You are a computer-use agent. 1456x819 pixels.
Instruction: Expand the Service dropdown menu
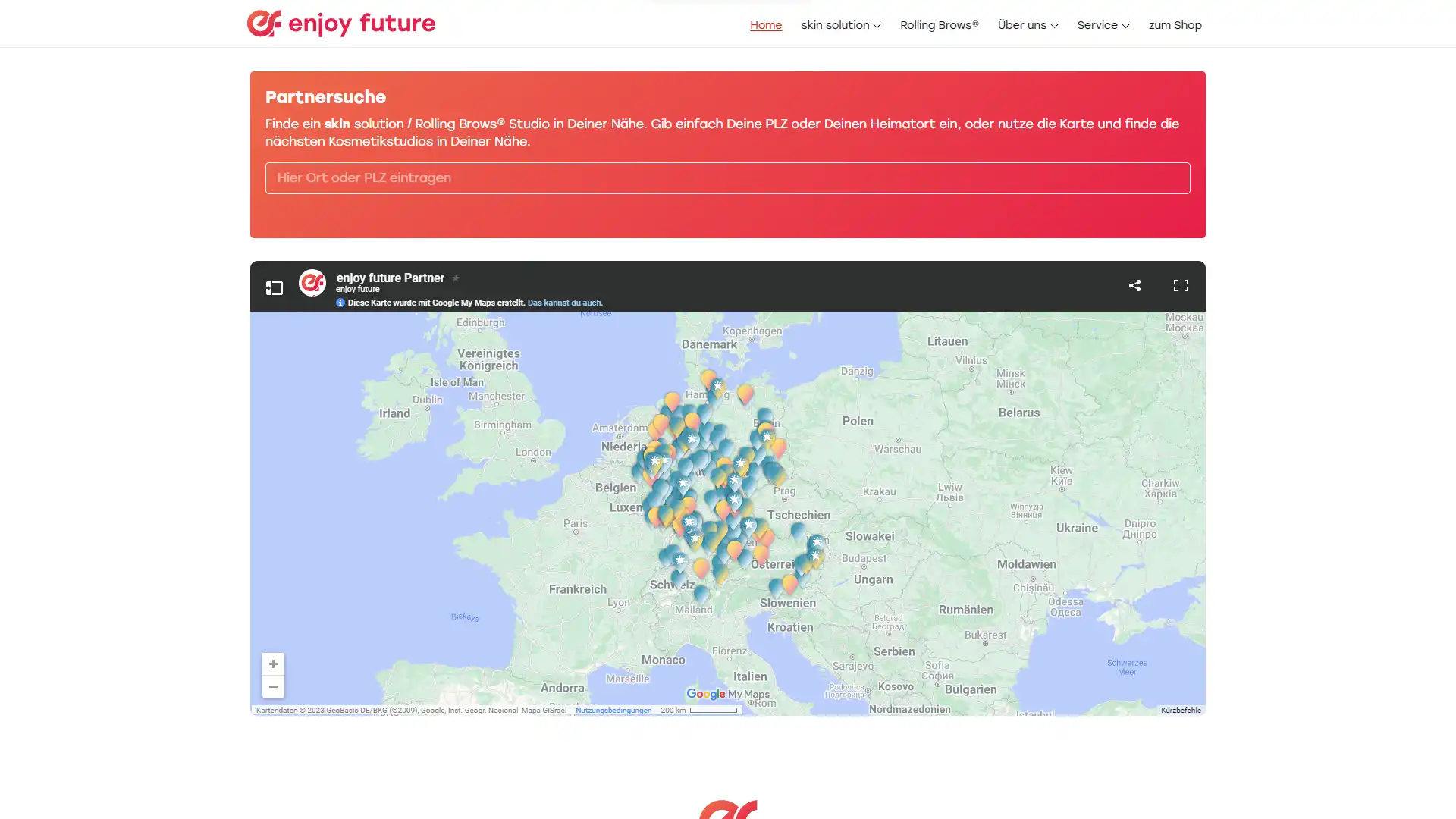[1103, 25]
